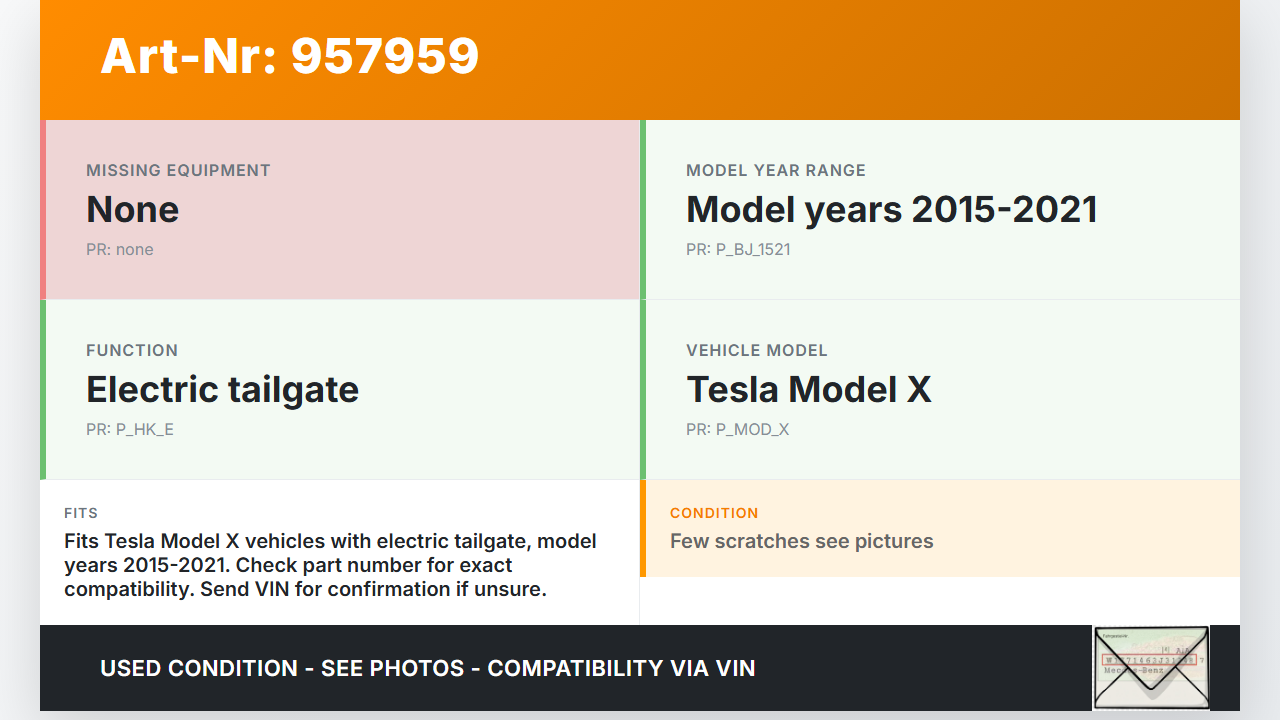
Task: Select the Model Year Range label
Action: click(x=775, y=170)
